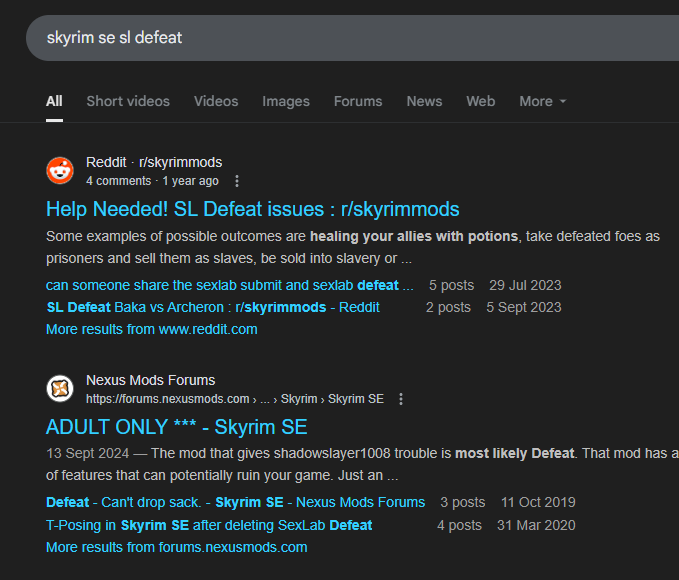Open 'ADULT ONLY *** - Skyrim SE' result
Image resolution: width=679 pixels, height=580 pixels.
tap(177, 427)
